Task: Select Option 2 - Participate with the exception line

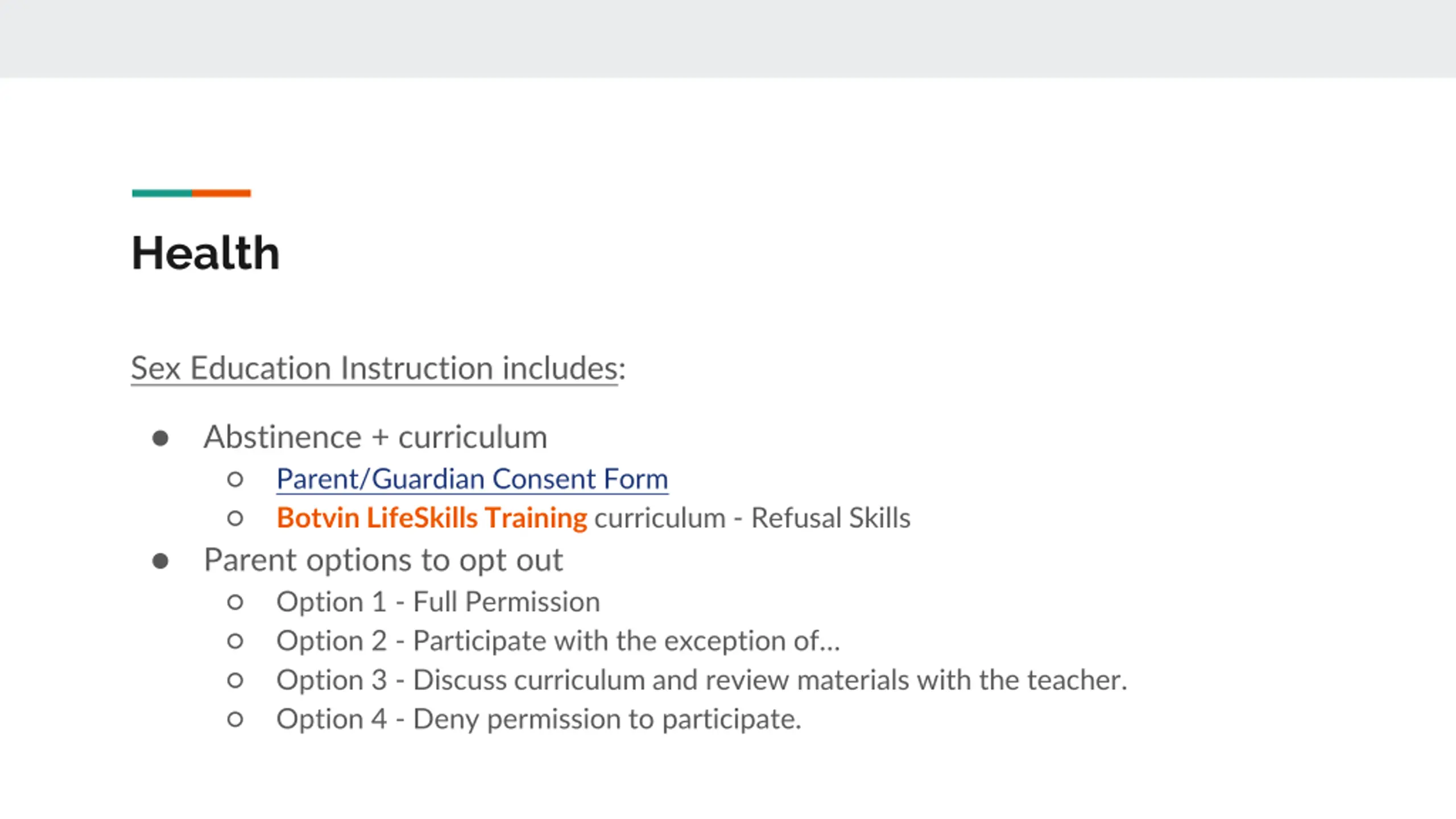Action: click(558, 641)
